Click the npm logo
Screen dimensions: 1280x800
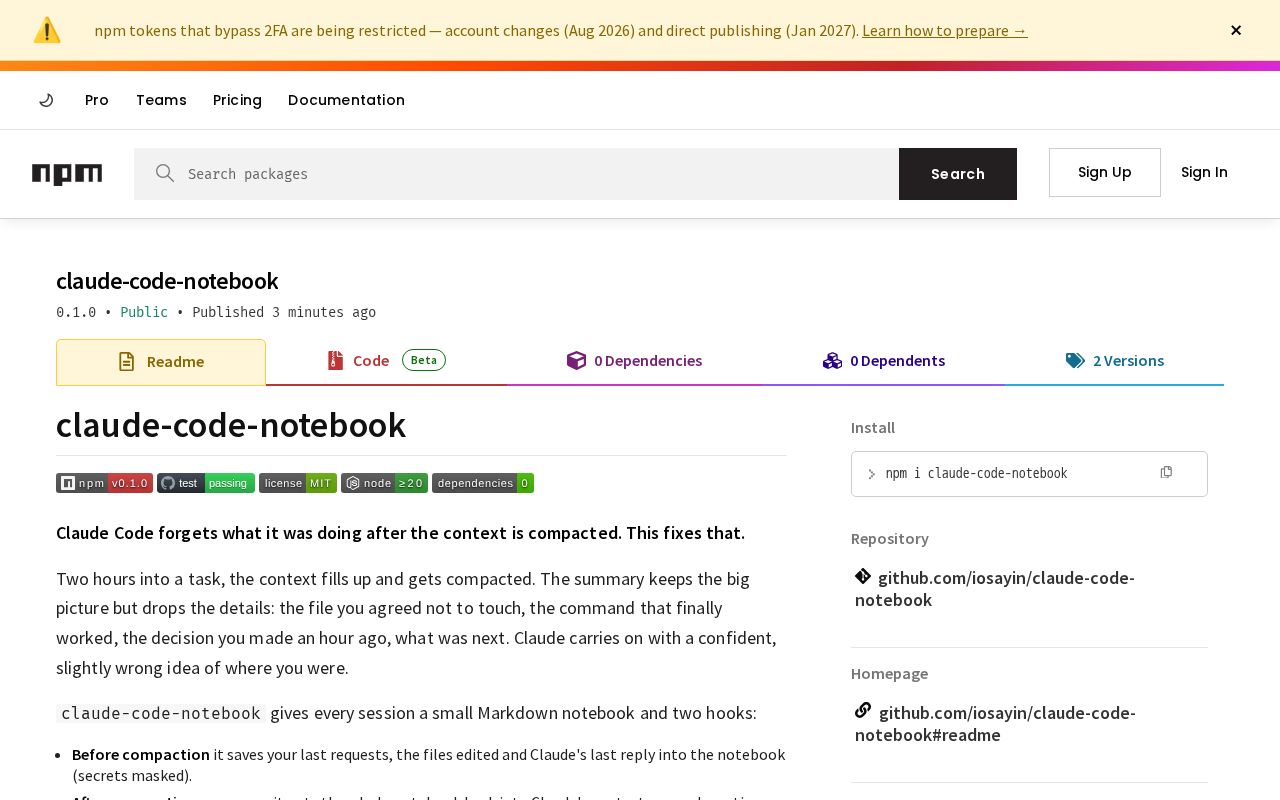pyautogui.click(x=67, y=174)
